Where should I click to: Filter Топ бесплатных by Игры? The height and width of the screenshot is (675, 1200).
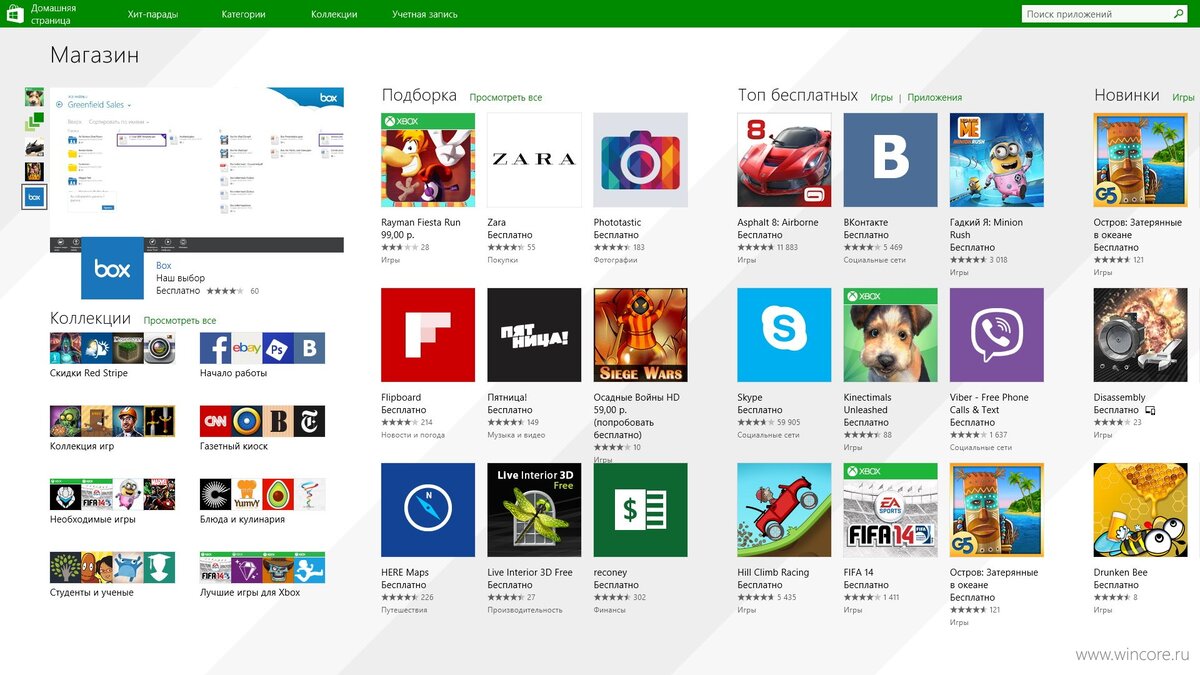tap(881, 97)
